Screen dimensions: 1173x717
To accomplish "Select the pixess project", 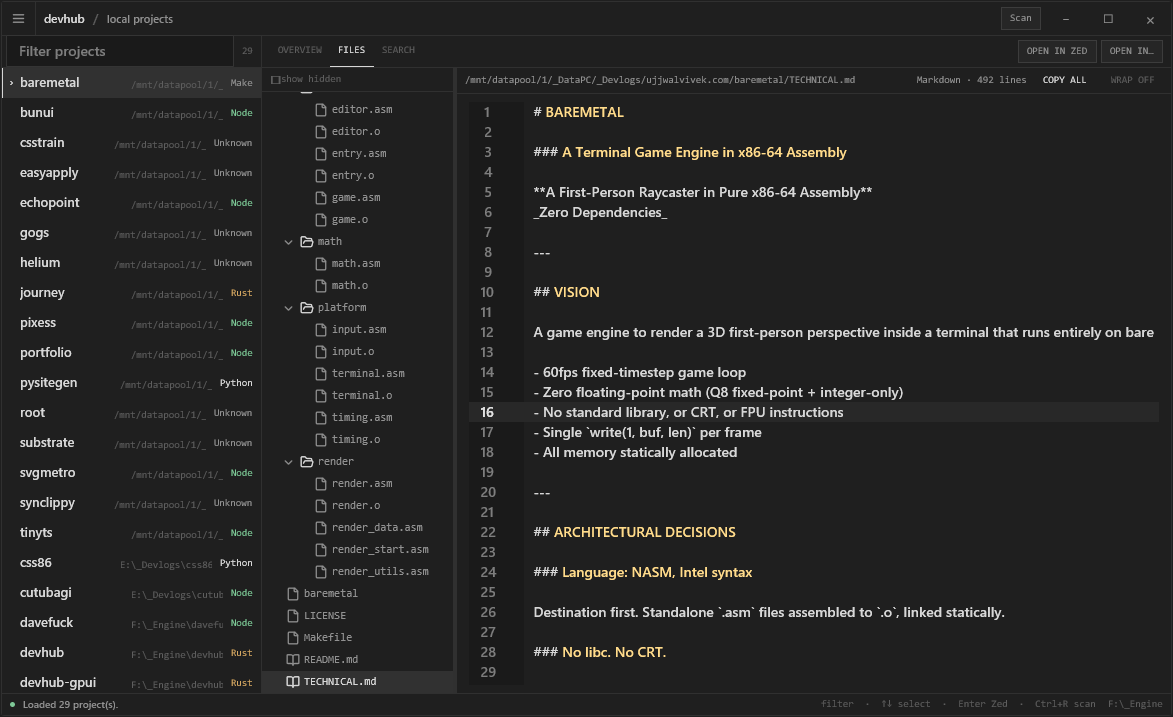I will tap(131, 323).
